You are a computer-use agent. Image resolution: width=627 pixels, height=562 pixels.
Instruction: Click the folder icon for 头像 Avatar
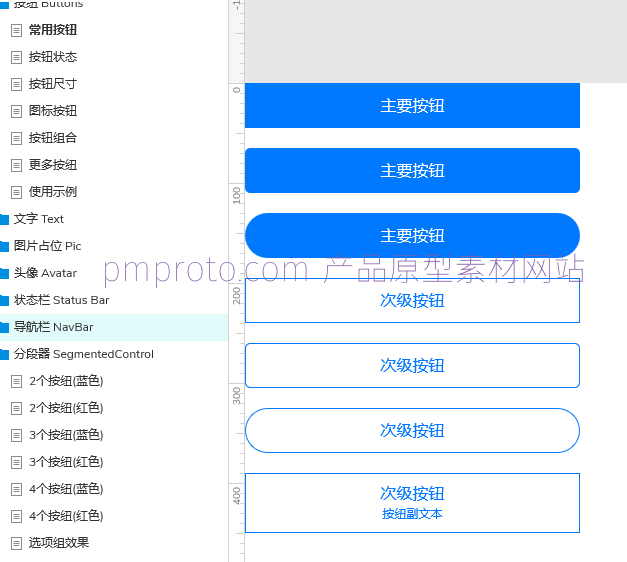tap(4, 273)
